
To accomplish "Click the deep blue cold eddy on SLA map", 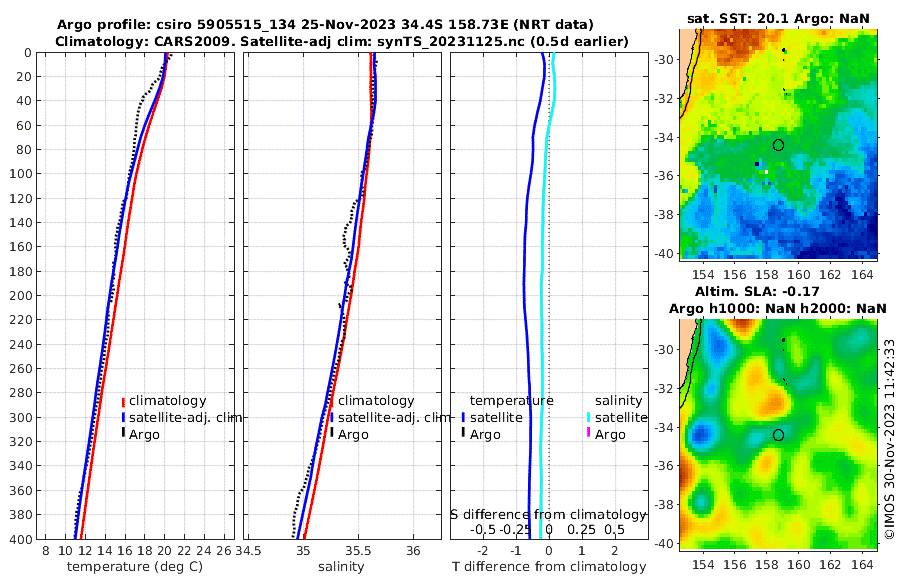I will tap(700, 435).
